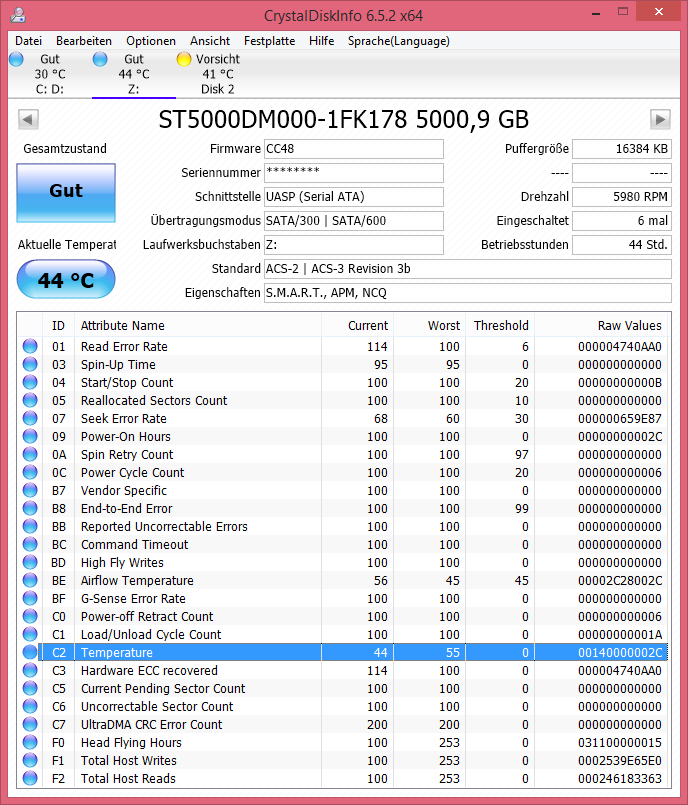Click status orb of Hardware ECC recovered row

(30, 670)
